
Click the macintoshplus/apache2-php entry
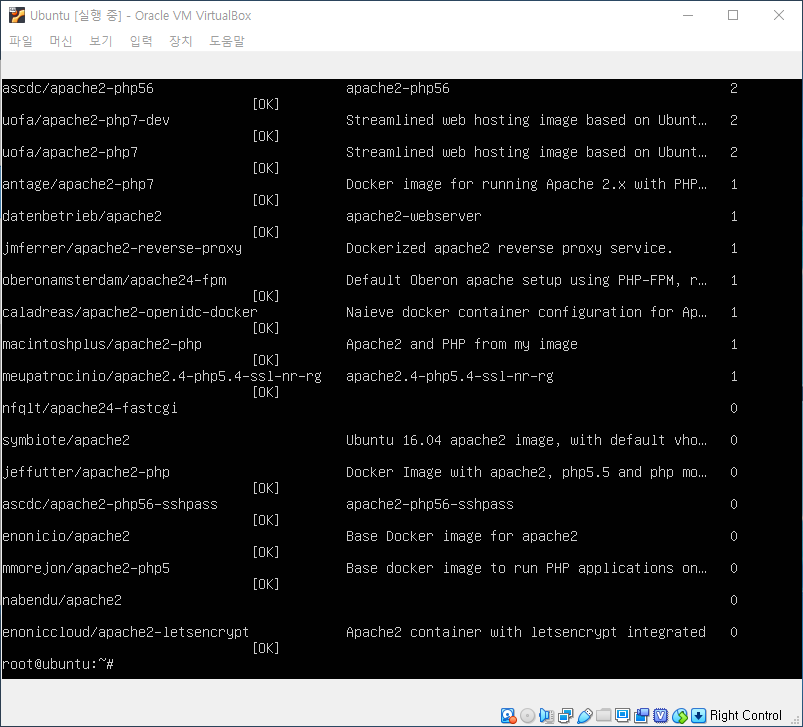102,344
